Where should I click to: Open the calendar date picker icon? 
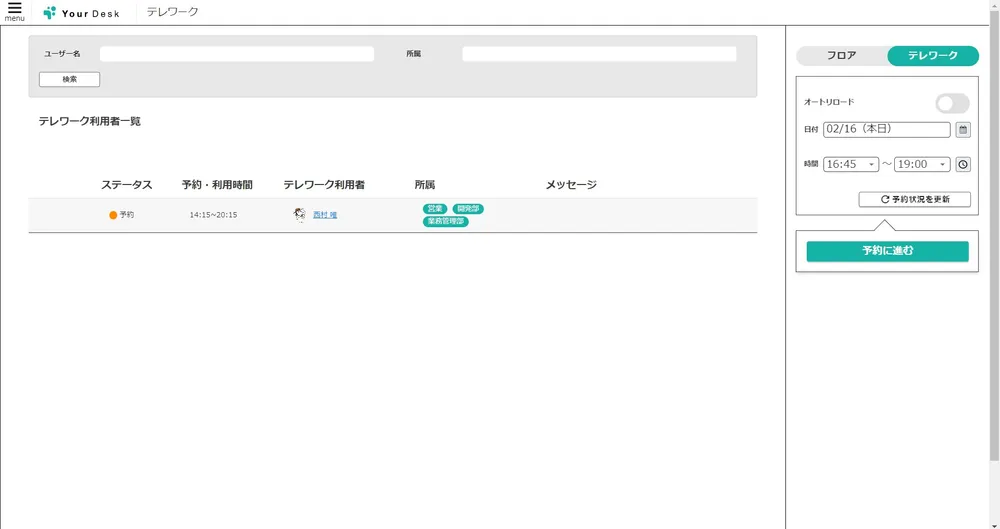pos(963,129)
